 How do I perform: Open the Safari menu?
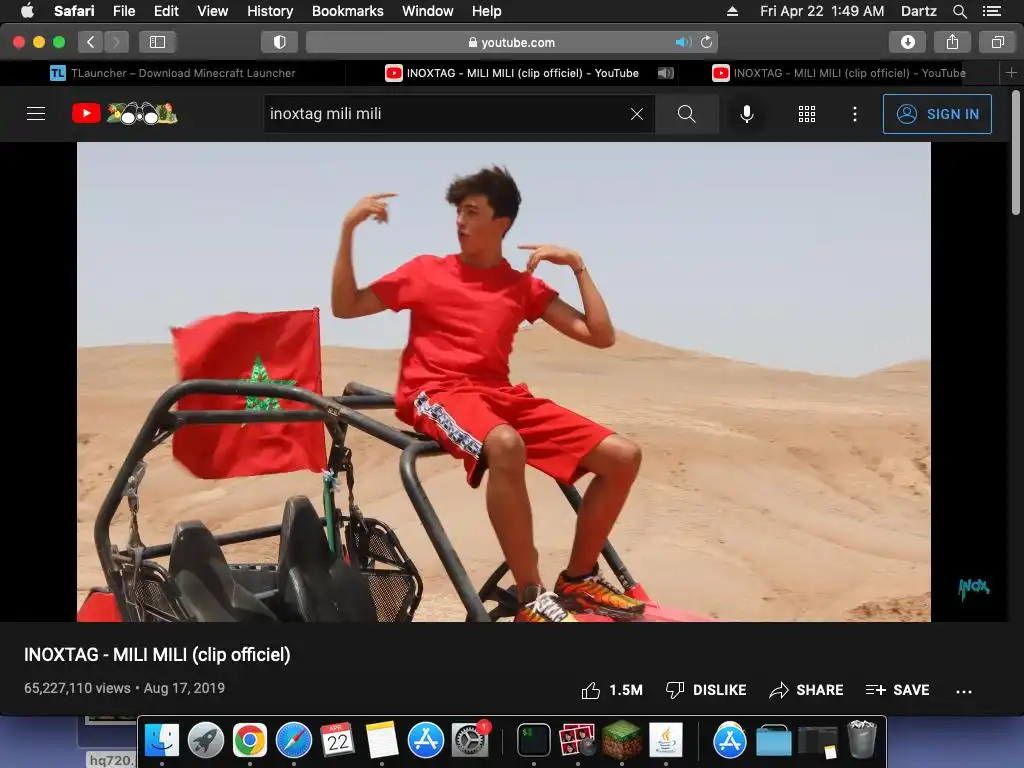[74, 11]
